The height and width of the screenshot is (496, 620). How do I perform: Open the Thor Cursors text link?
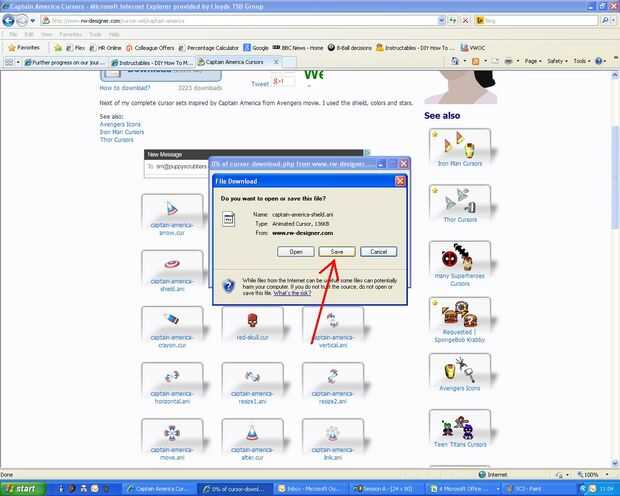(x=116, y=140)
